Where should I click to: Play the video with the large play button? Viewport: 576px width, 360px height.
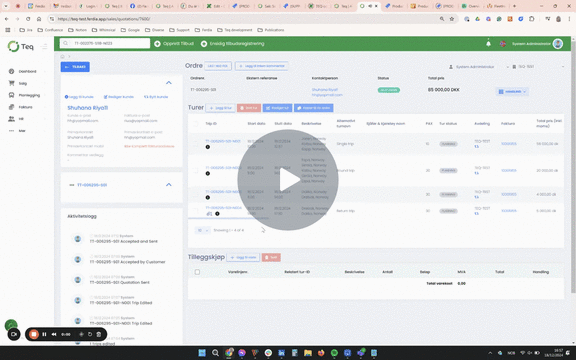pos(288,180)
